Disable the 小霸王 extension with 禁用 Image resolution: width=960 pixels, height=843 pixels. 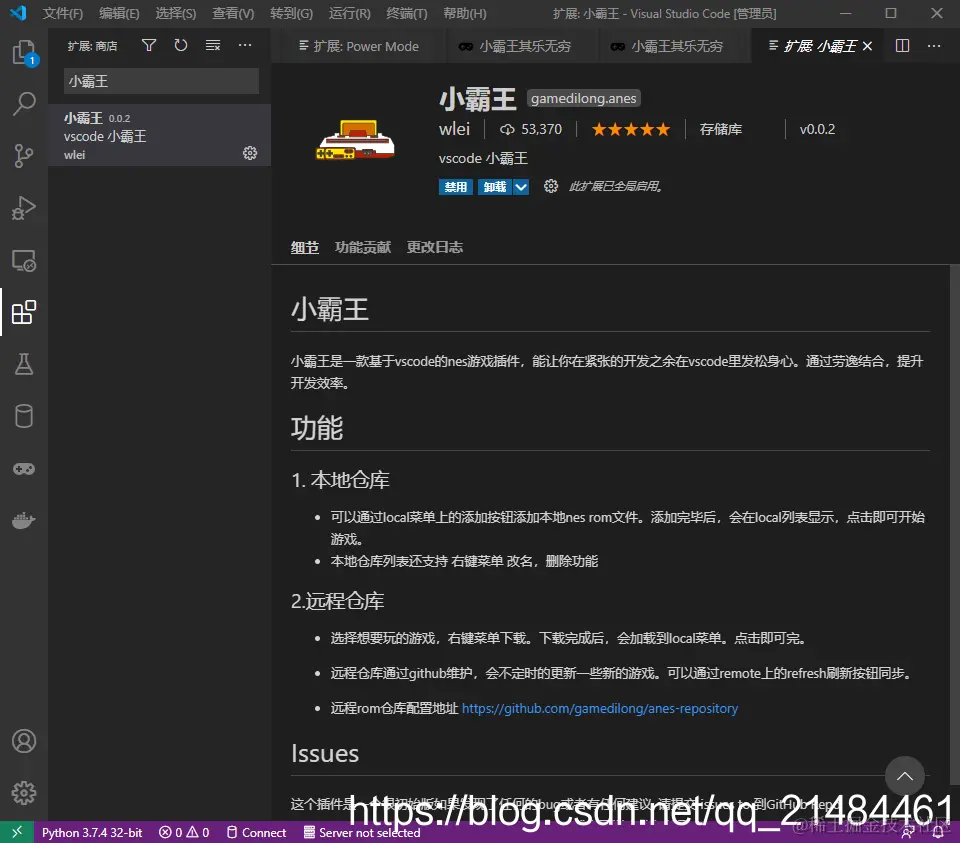pyautogui.click(x=456, y=186)
